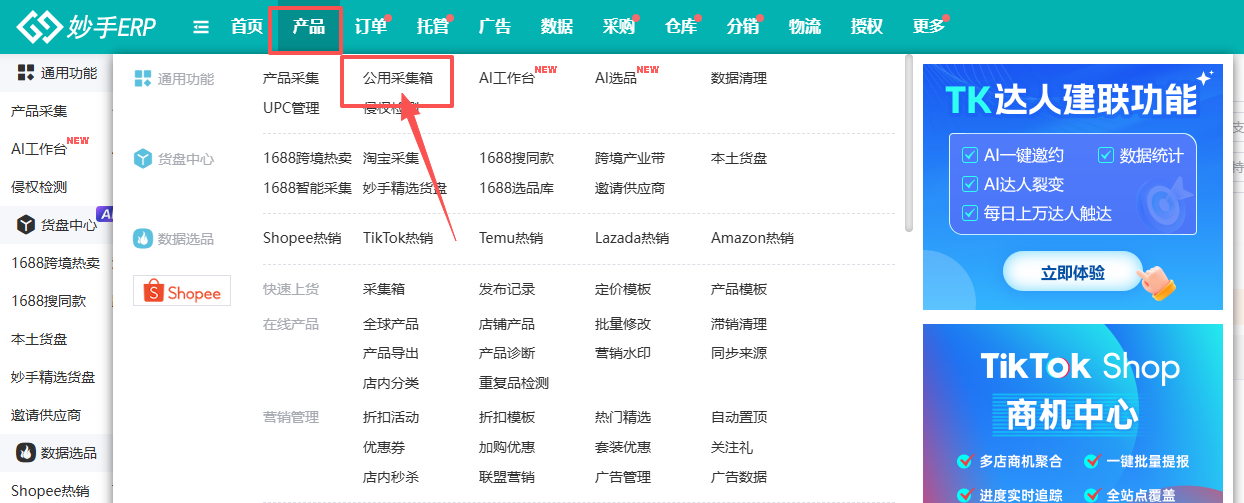Open 店铺产品 entry
Screen dimensions: 1244x503
tap(507, 324)
